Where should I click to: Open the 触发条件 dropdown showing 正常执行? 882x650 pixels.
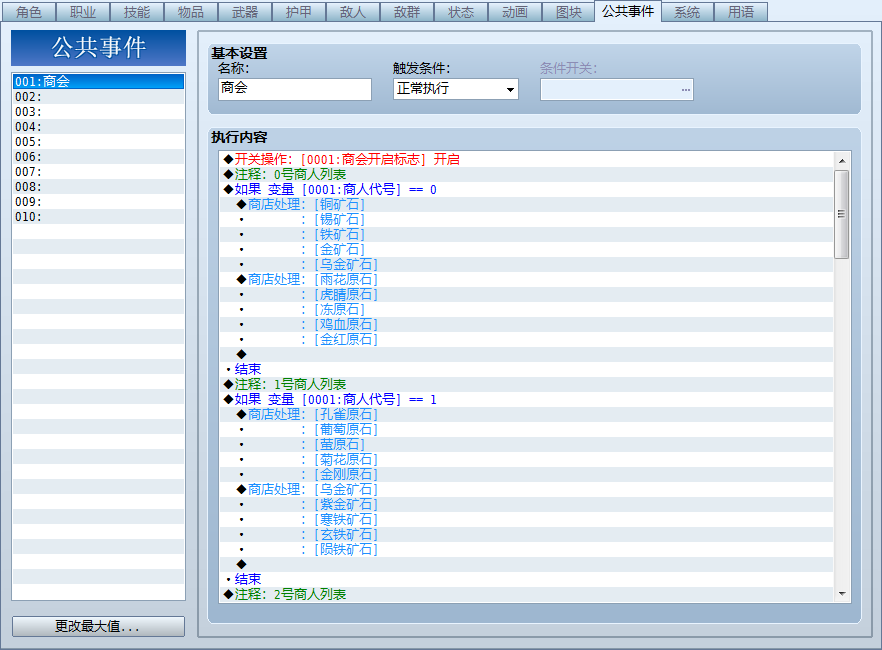click(456, 89)
